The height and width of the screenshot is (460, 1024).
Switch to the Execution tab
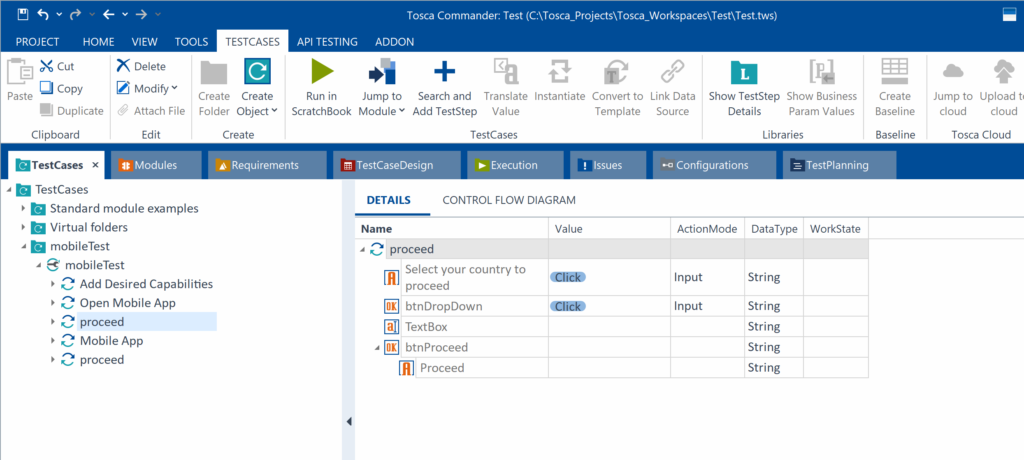(x=514, y=165)
